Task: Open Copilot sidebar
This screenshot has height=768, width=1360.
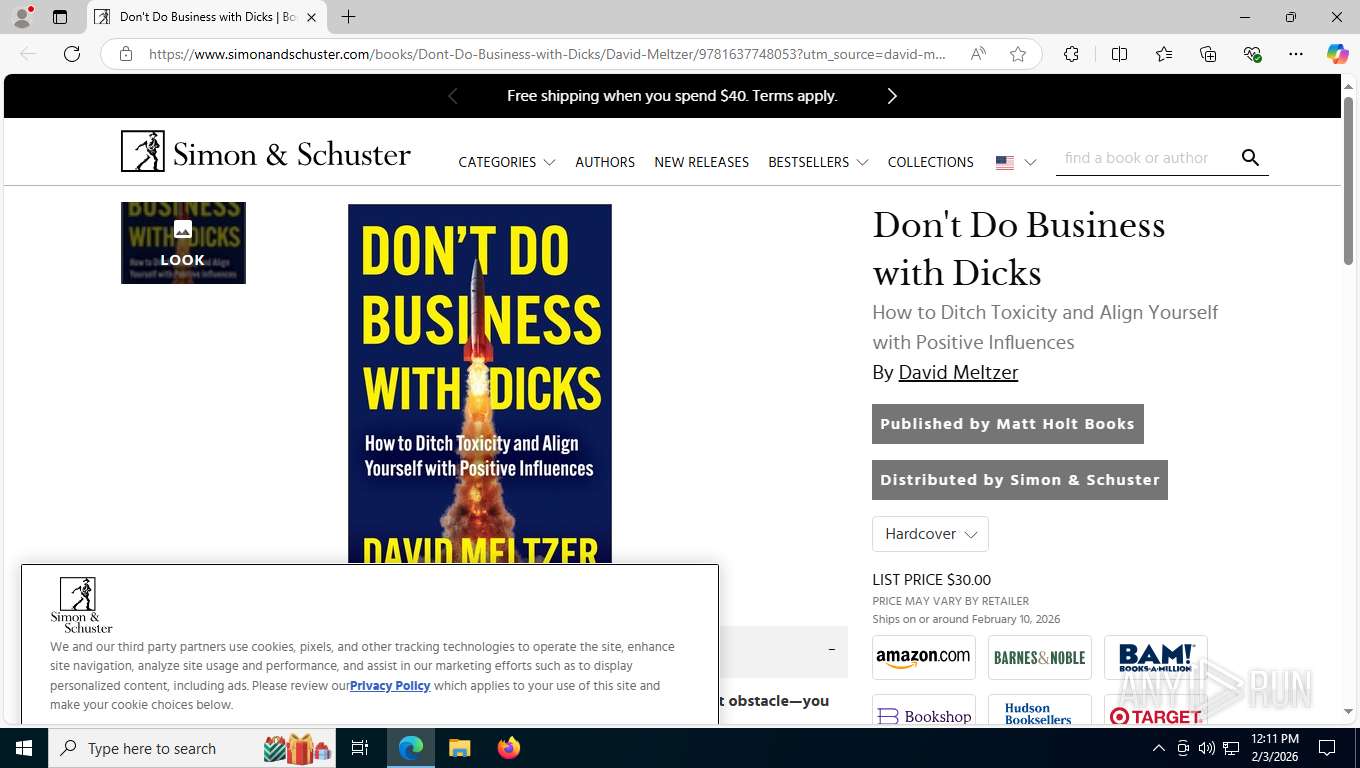Action: coord(1337,54)
